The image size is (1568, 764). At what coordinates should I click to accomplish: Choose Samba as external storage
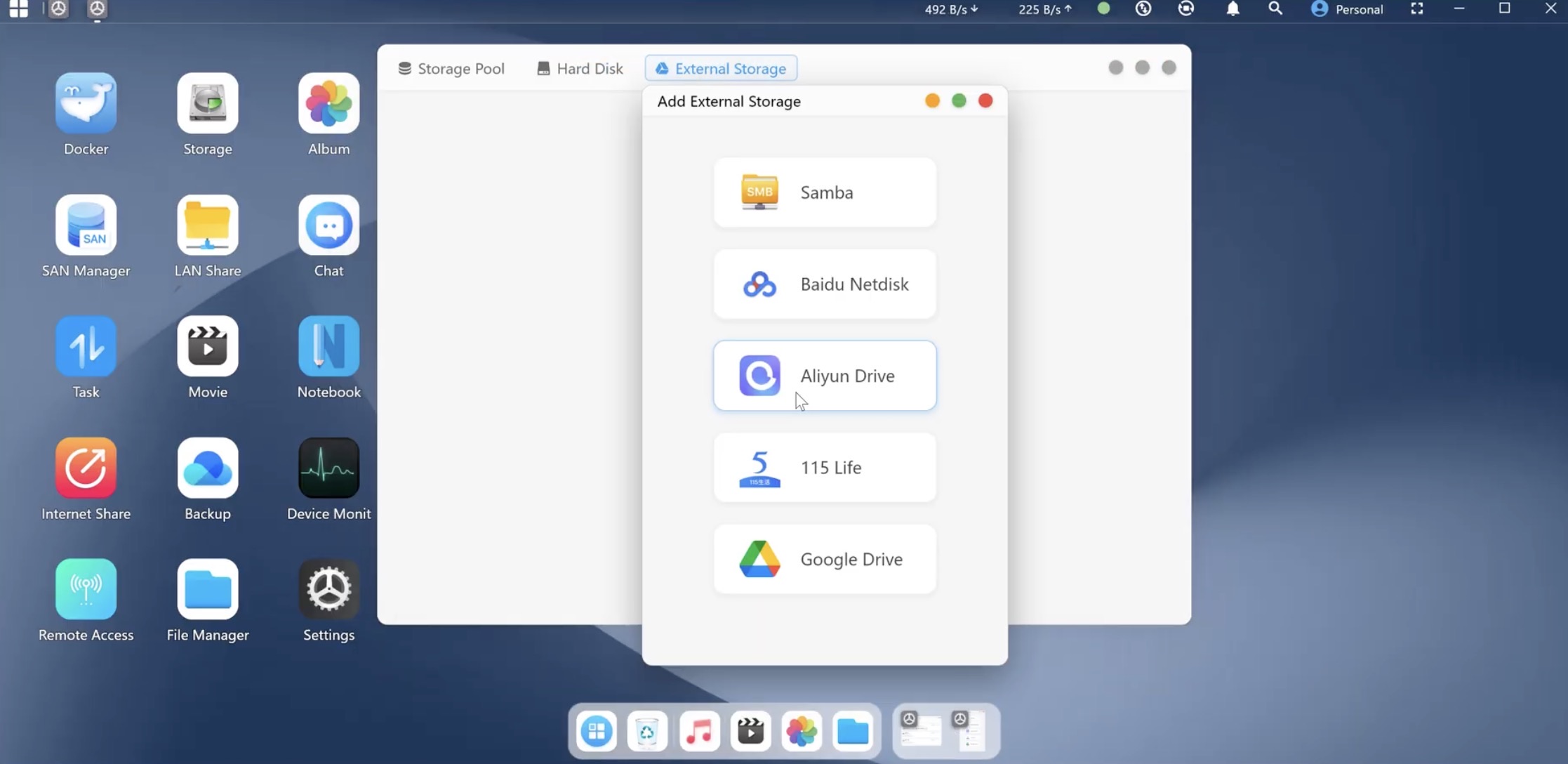click(825, 192)
